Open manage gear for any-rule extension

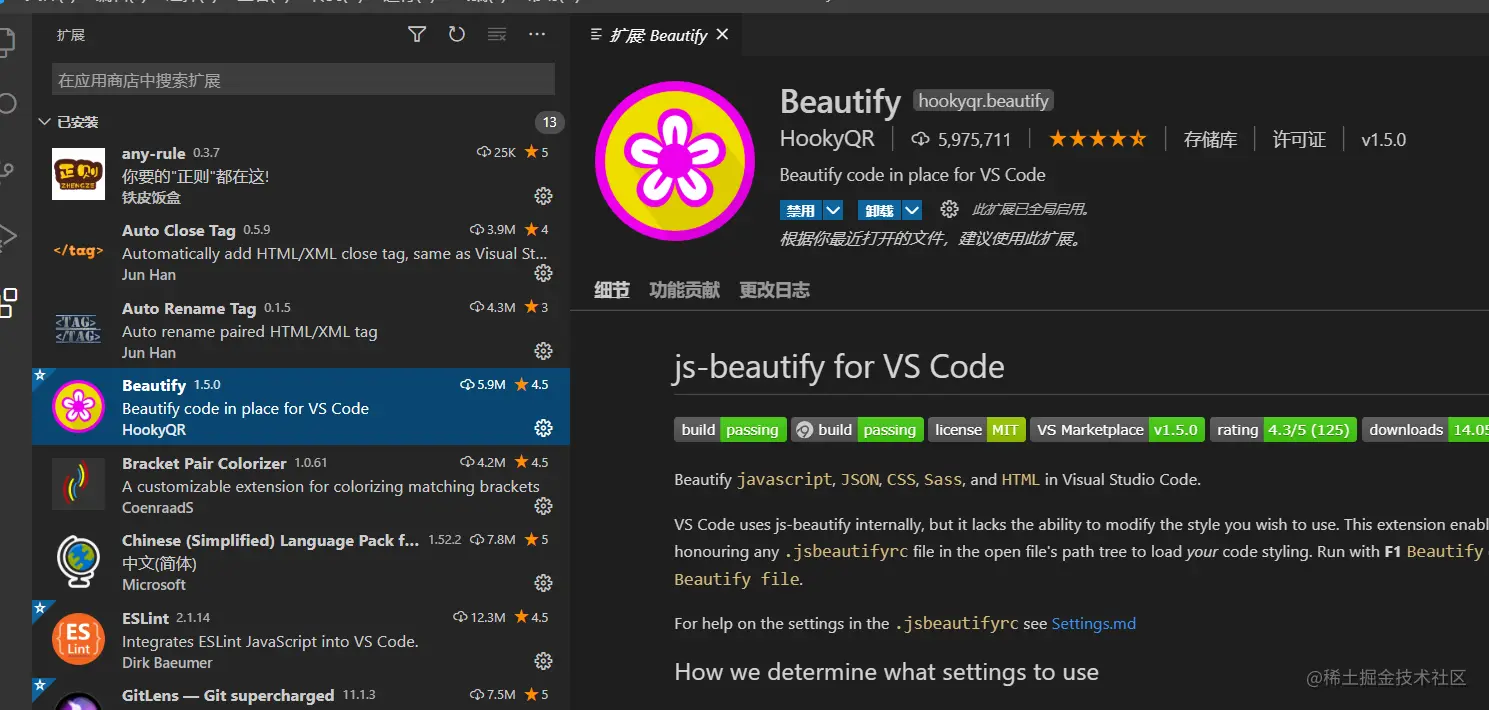543,195
